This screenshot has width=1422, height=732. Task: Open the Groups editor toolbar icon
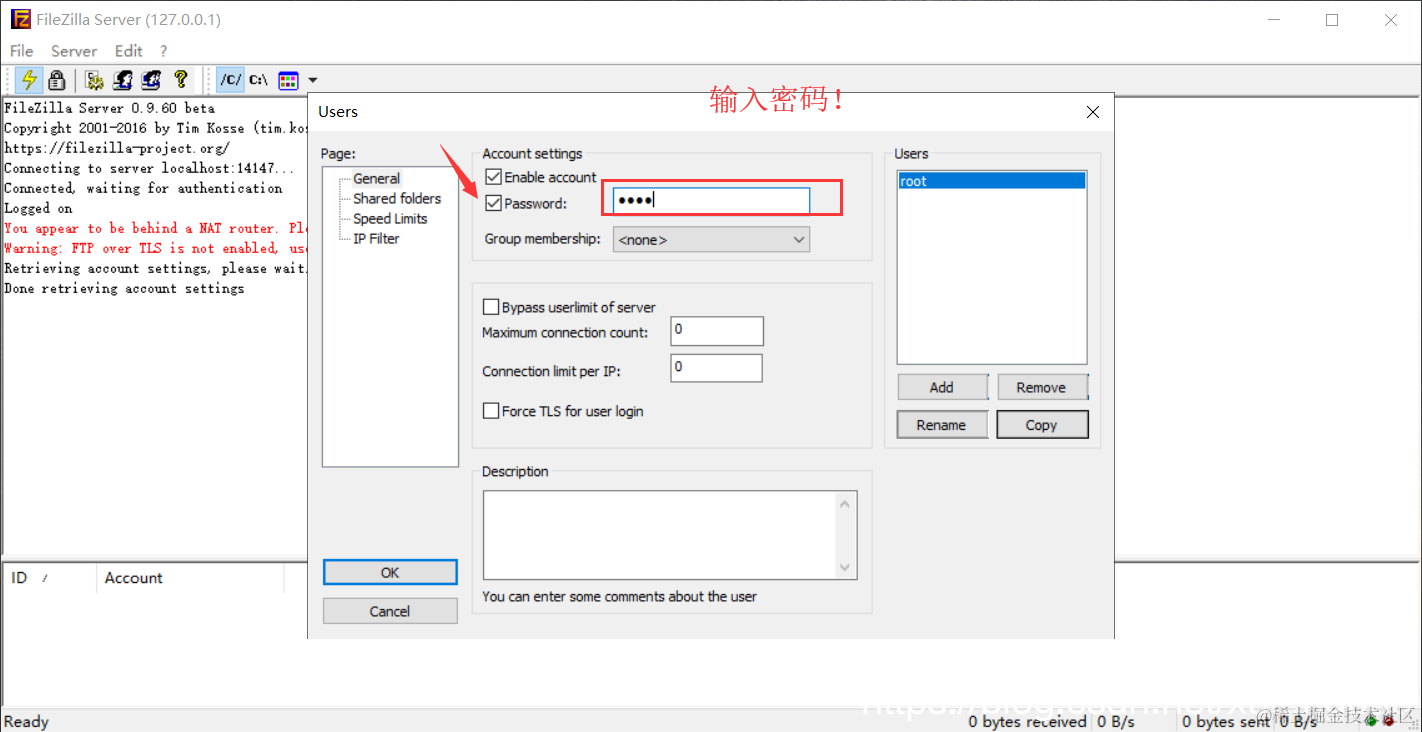pyautogui.click(x=151, y=80)
